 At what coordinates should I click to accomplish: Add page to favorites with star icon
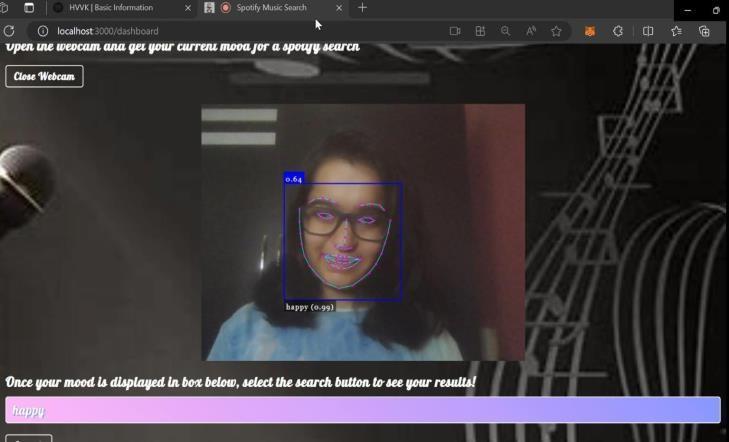[556, 31]
